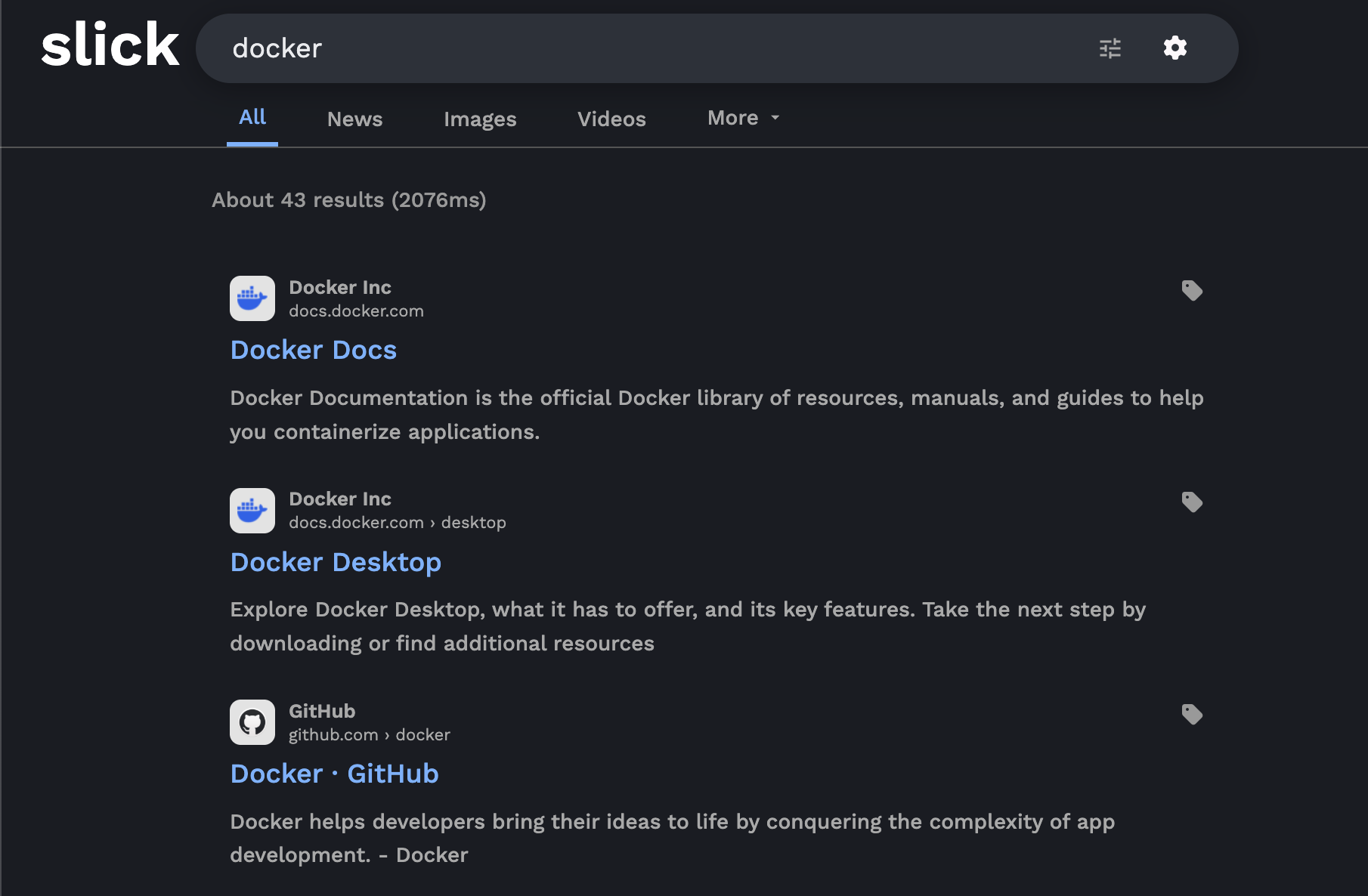Click the Docker Inc favicon on Docker Docs result
This screenshot has height=896, width=1368.
coord(252,298)
